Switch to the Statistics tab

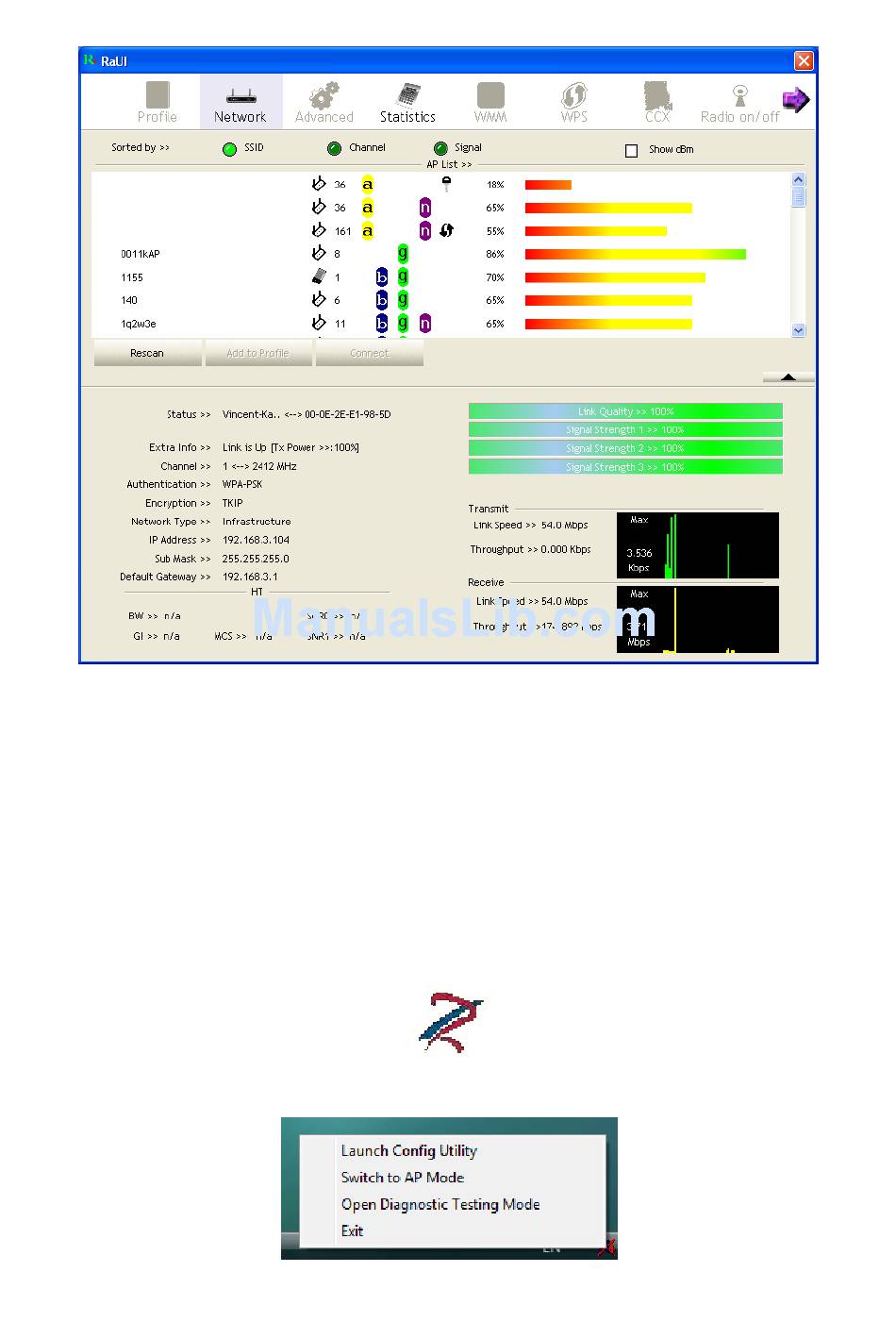click(x=407, y=102)
